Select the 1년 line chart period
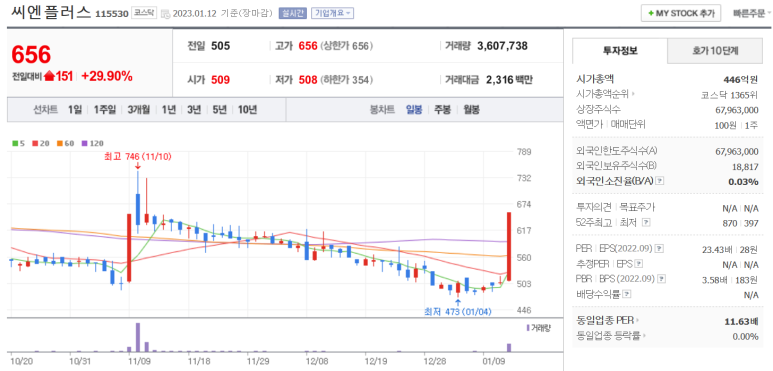 coord(169,109)
